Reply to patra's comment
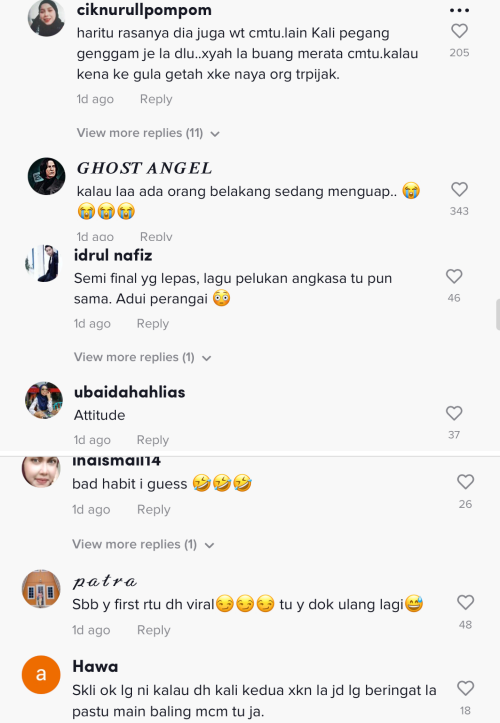This screenshot has height=723, width=500. pyautogui.click(x=154, y=630)
